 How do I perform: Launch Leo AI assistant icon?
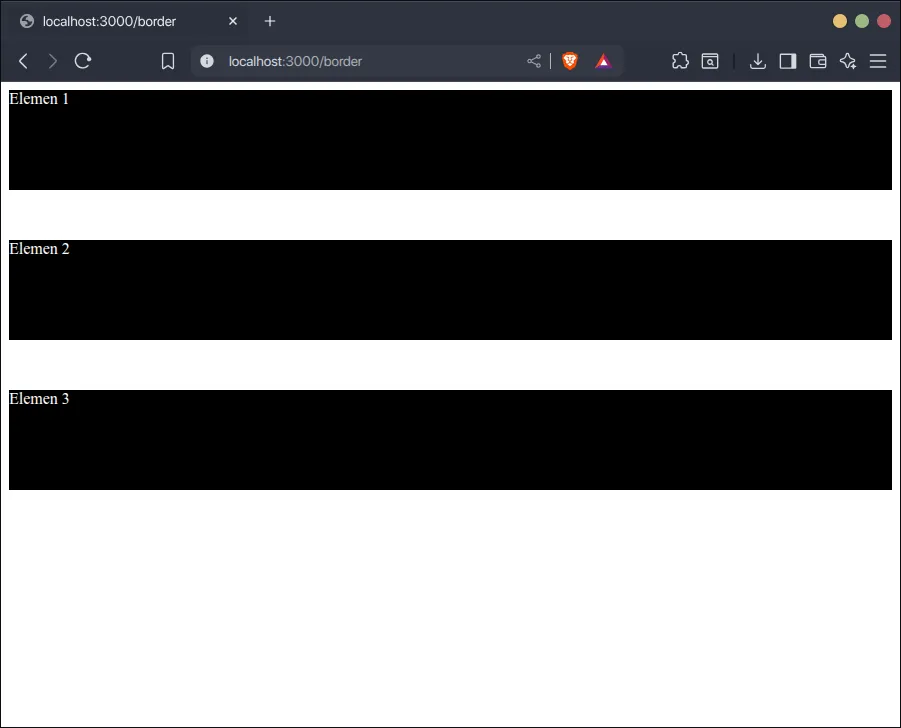tap(848, 61)
